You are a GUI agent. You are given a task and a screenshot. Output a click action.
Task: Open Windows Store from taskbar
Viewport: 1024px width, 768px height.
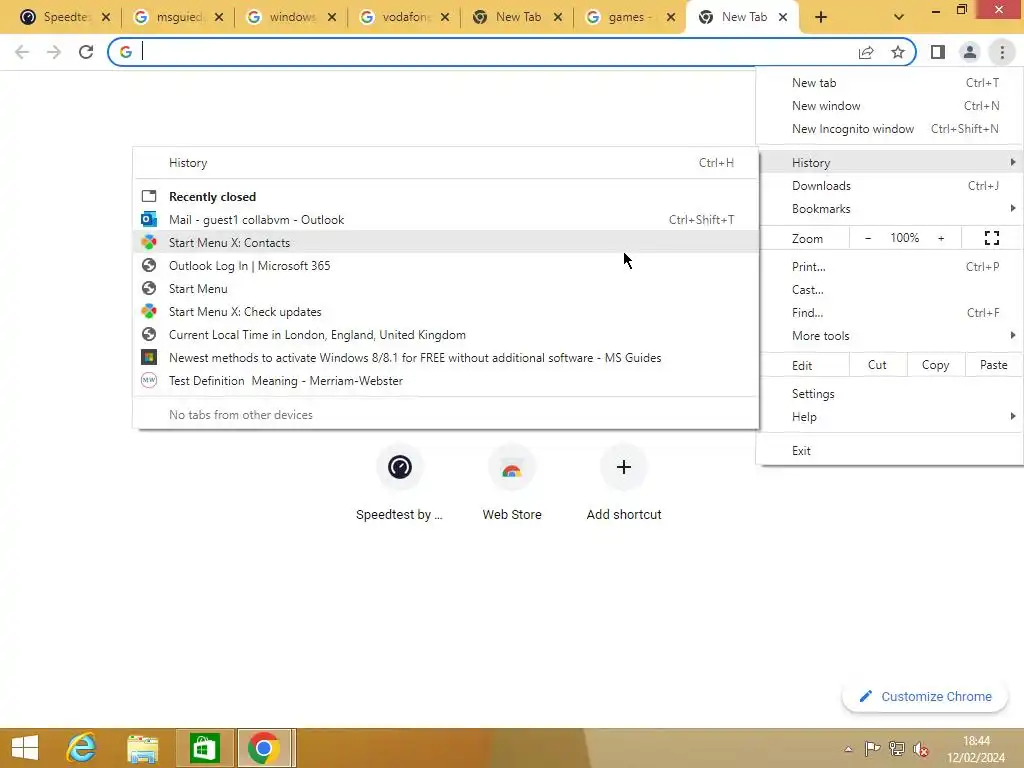coord(204,748)
